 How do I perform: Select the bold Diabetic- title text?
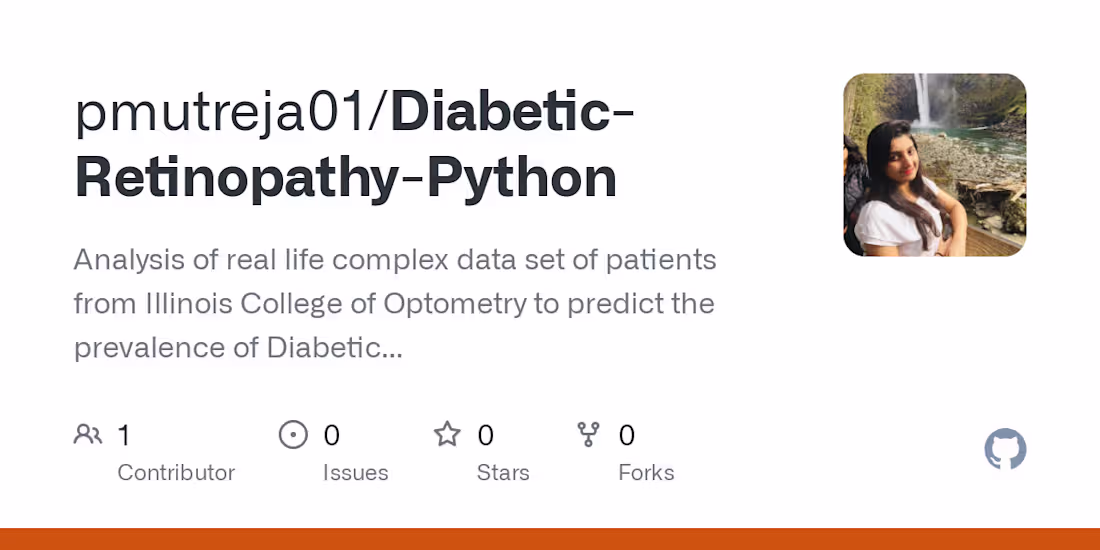click(513, 111)
